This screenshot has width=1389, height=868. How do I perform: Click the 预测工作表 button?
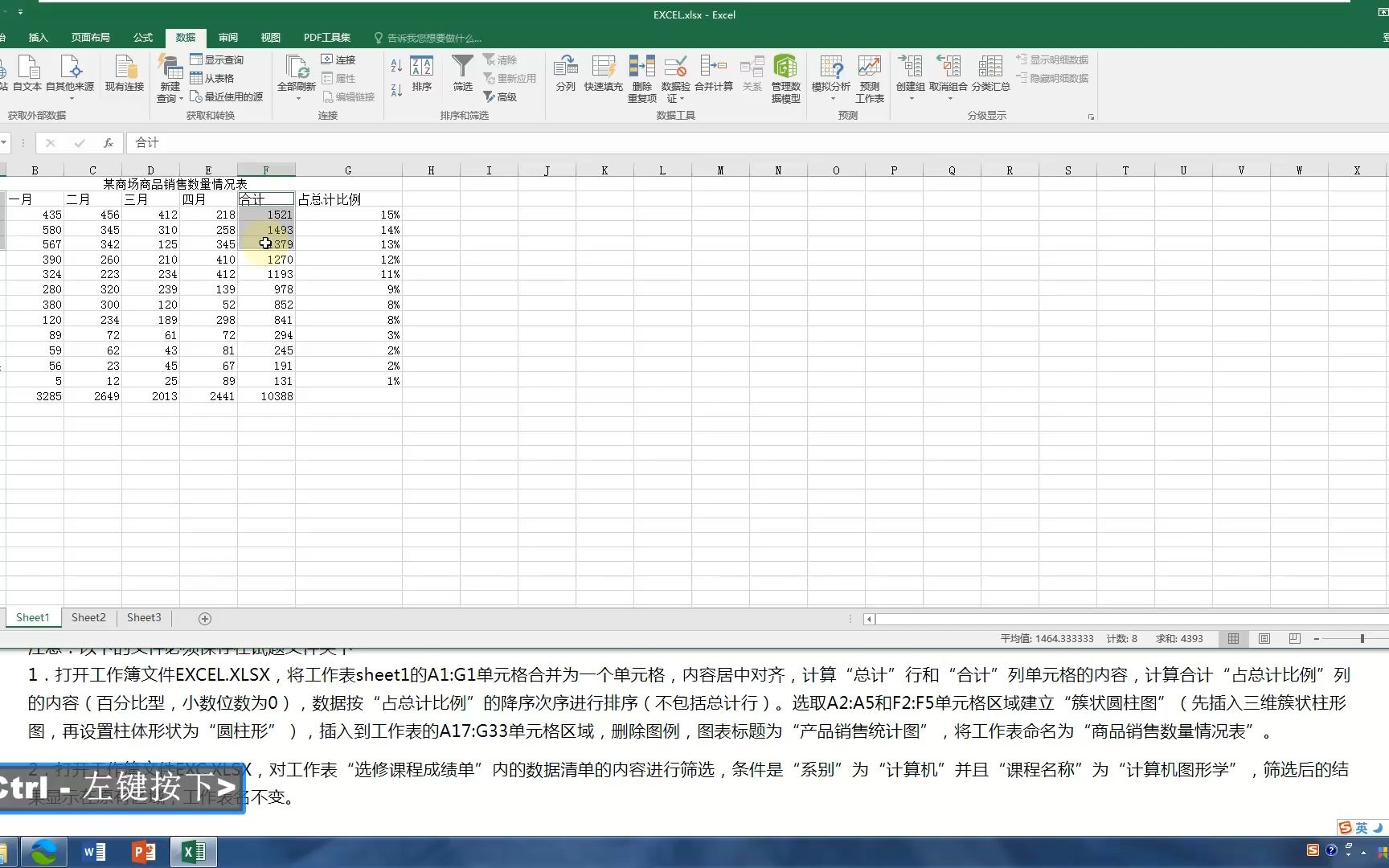pos(869,76)
